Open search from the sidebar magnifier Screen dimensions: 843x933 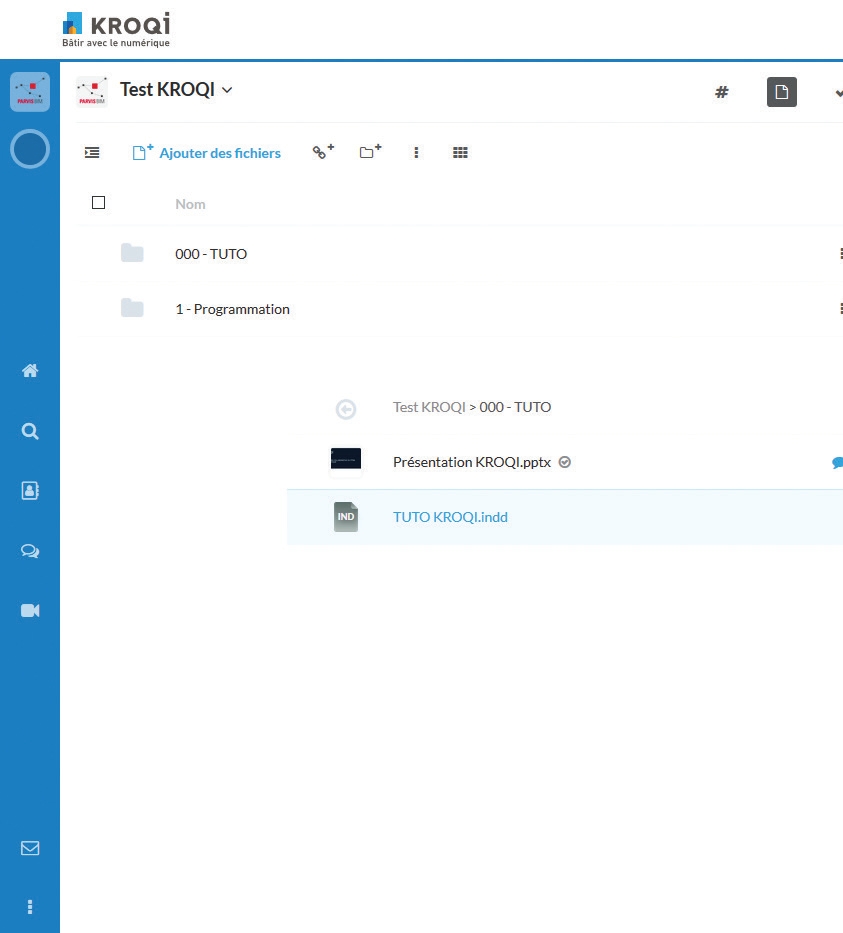tap(30, 431)
